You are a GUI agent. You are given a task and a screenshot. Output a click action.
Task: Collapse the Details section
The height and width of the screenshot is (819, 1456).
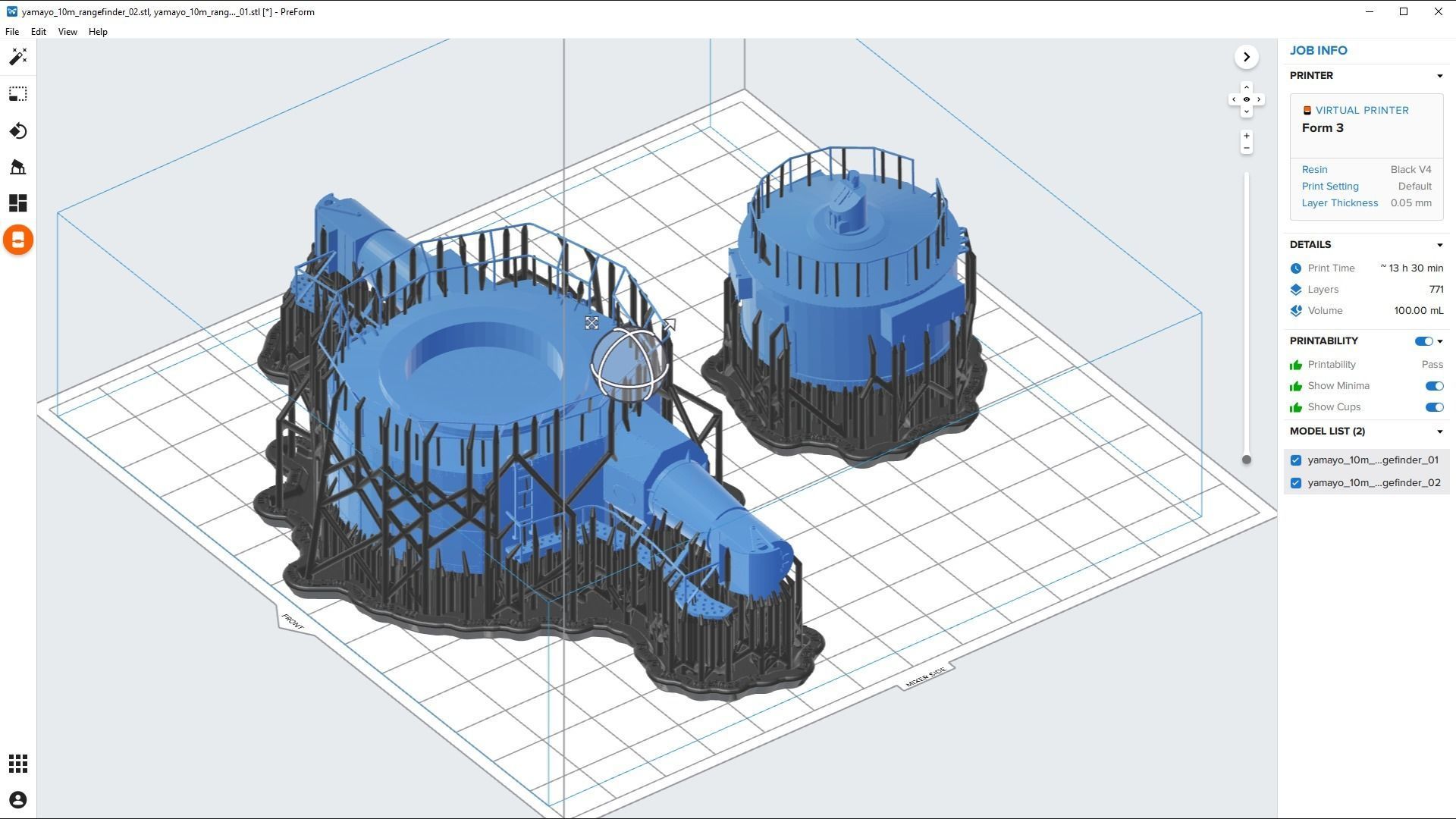pos(1439,245)
